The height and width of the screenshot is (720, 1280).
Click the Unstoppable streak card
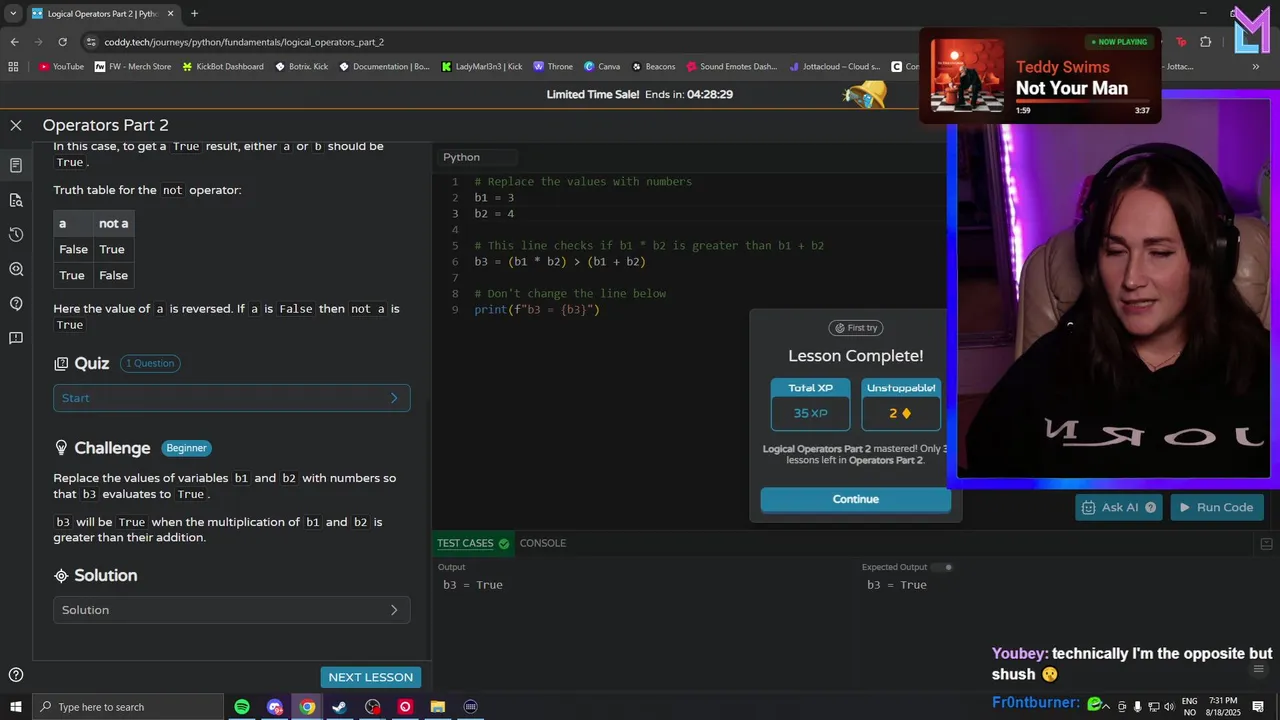pos(901,404)
